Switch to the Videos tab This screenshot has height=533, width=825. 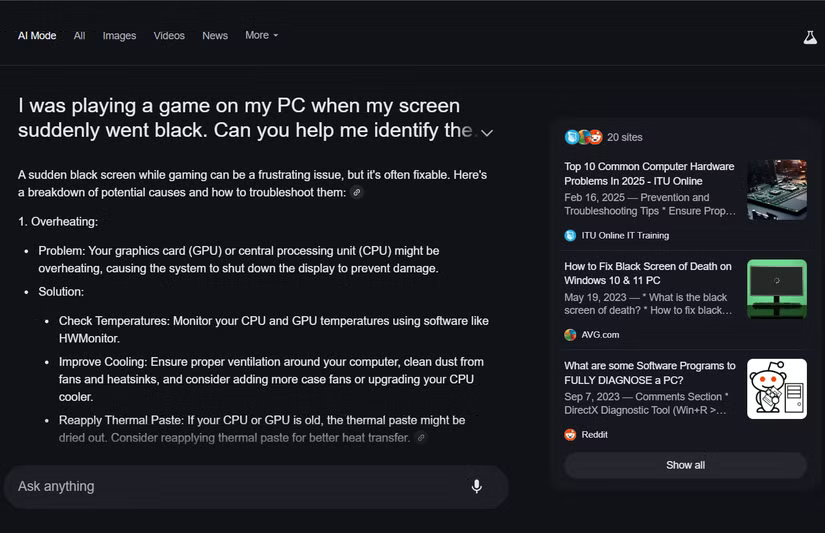coord(169,36)
